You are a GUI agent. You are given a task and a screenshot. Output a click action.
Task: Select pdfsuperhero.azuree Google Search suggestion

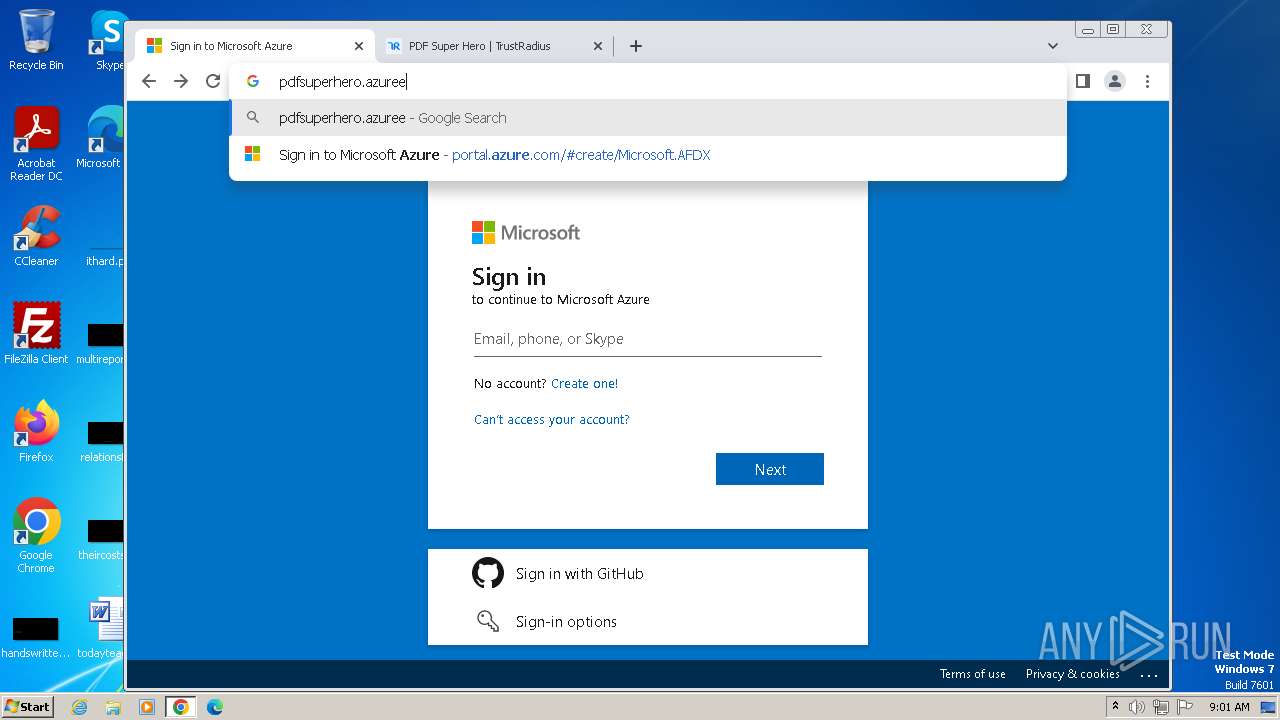pyautogui.click(x=648, y=118)
